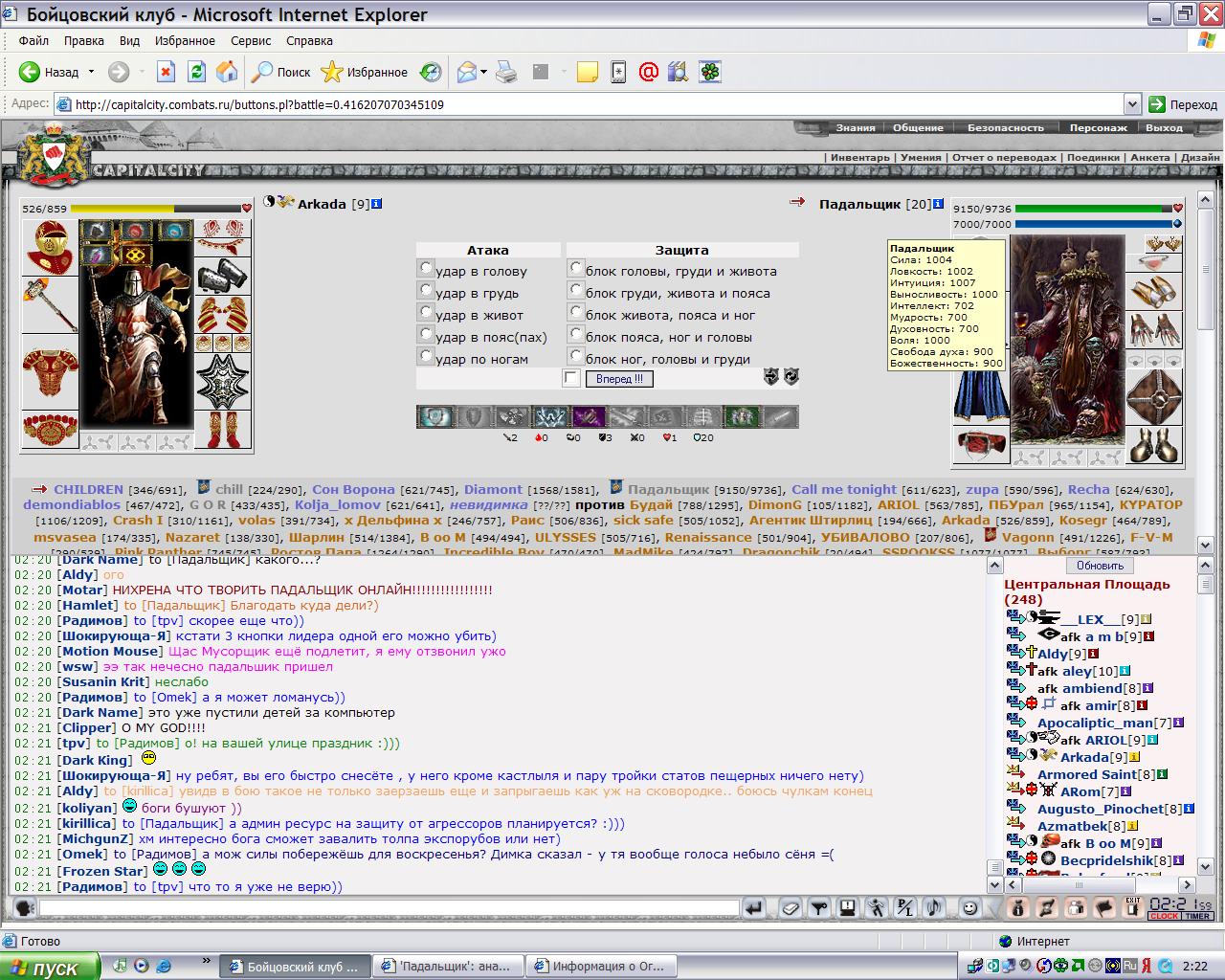1225x980 pixels.
Task: Click the Stop loading toolbar icon
Action: click(x=166, y=72)
